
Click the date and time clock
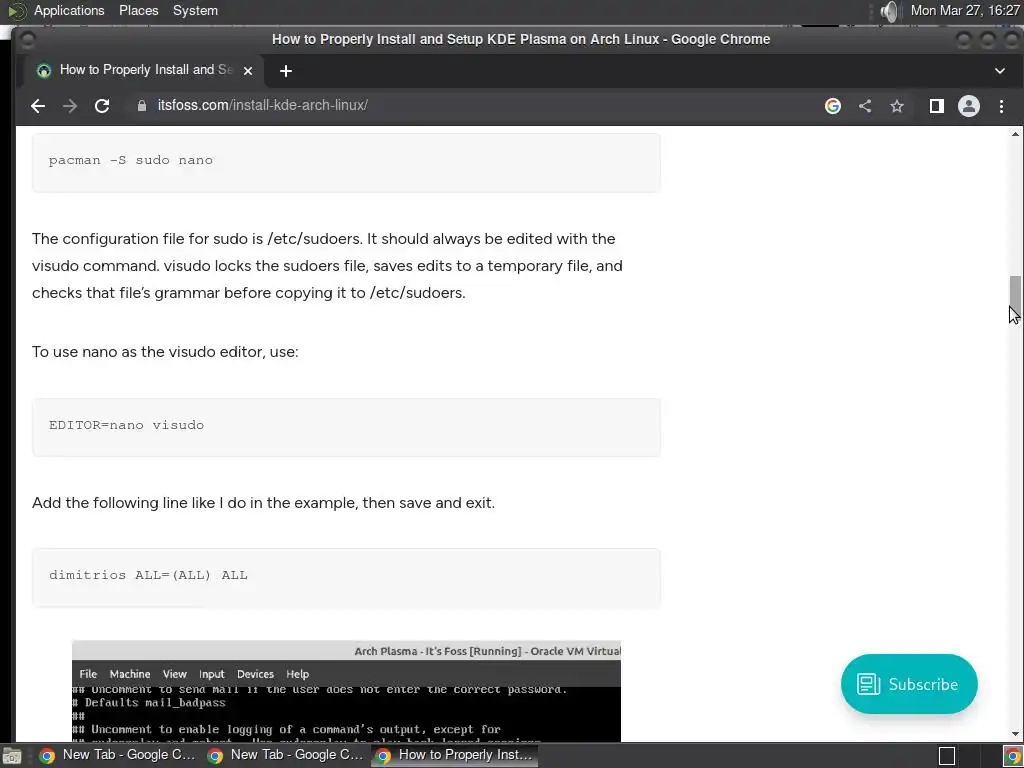click(x=965, y=10)
